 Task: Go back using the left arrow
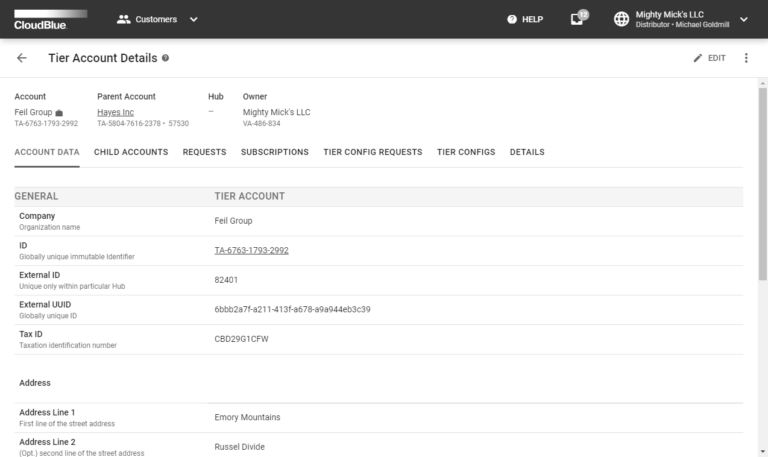point(22,58)
